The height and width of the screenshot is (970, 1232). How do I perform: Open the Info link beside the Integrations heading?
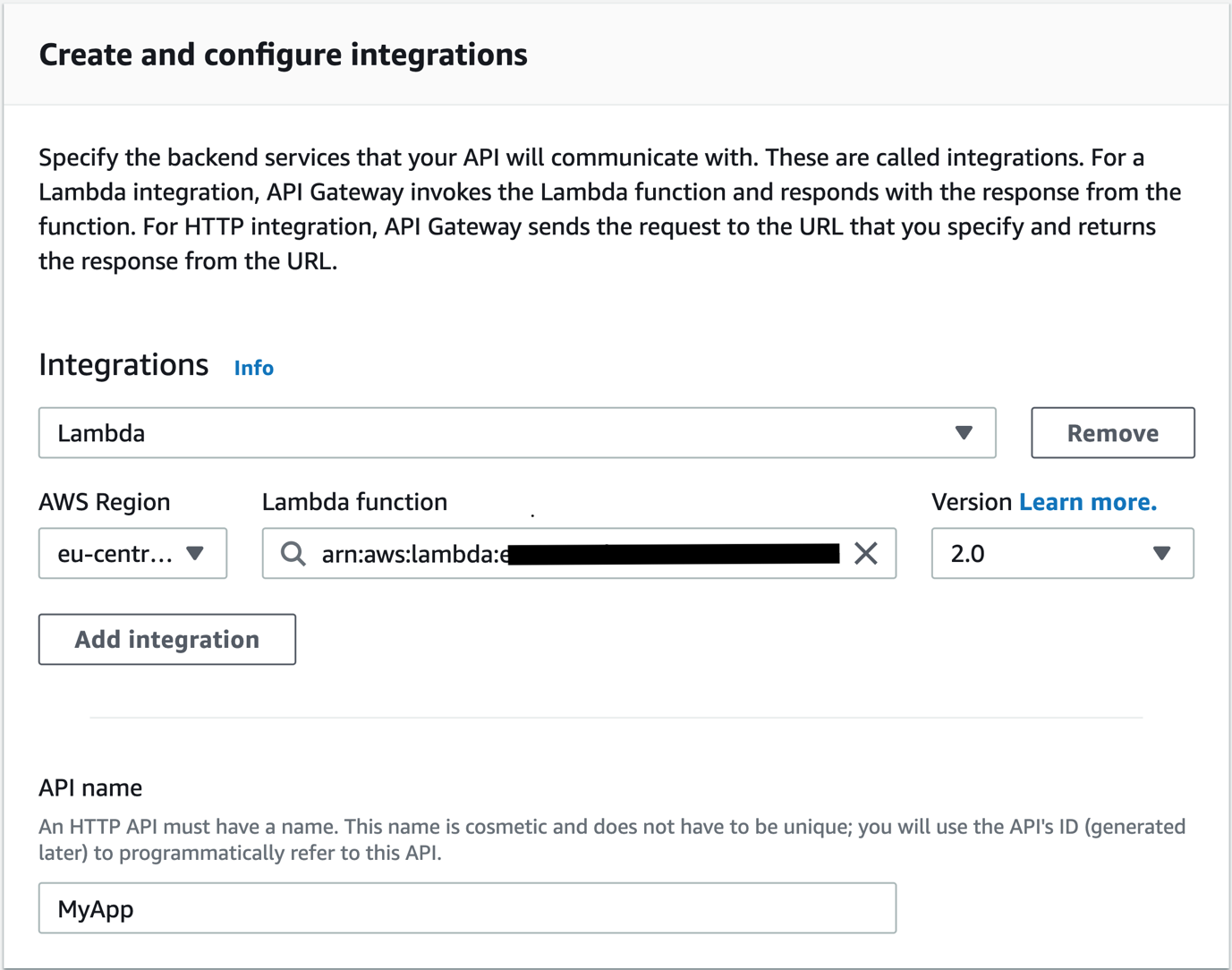(x=253, y=368)
